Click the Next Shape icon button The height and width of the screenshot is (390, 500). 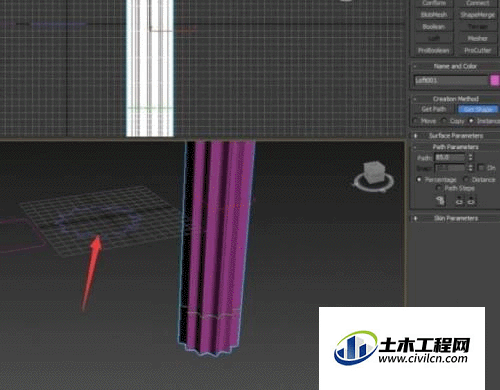pyautogui.click(x=471, y=201)
